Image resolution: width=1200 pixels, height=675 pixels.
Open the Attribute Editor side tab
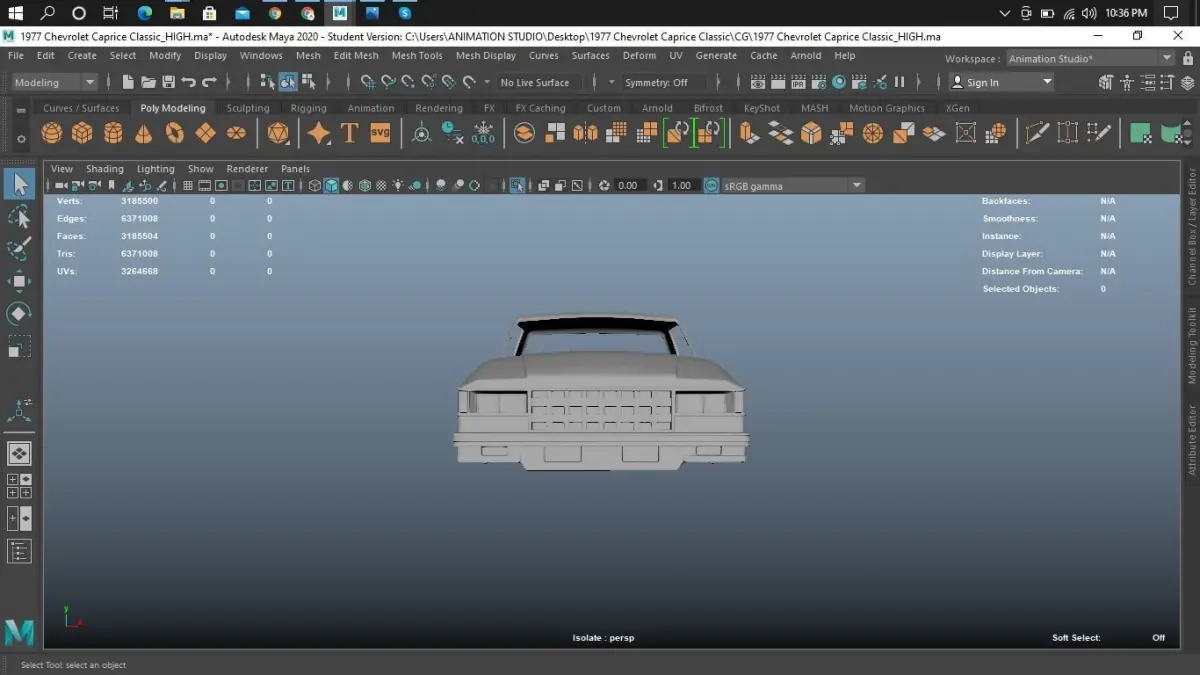(1191, 440)
